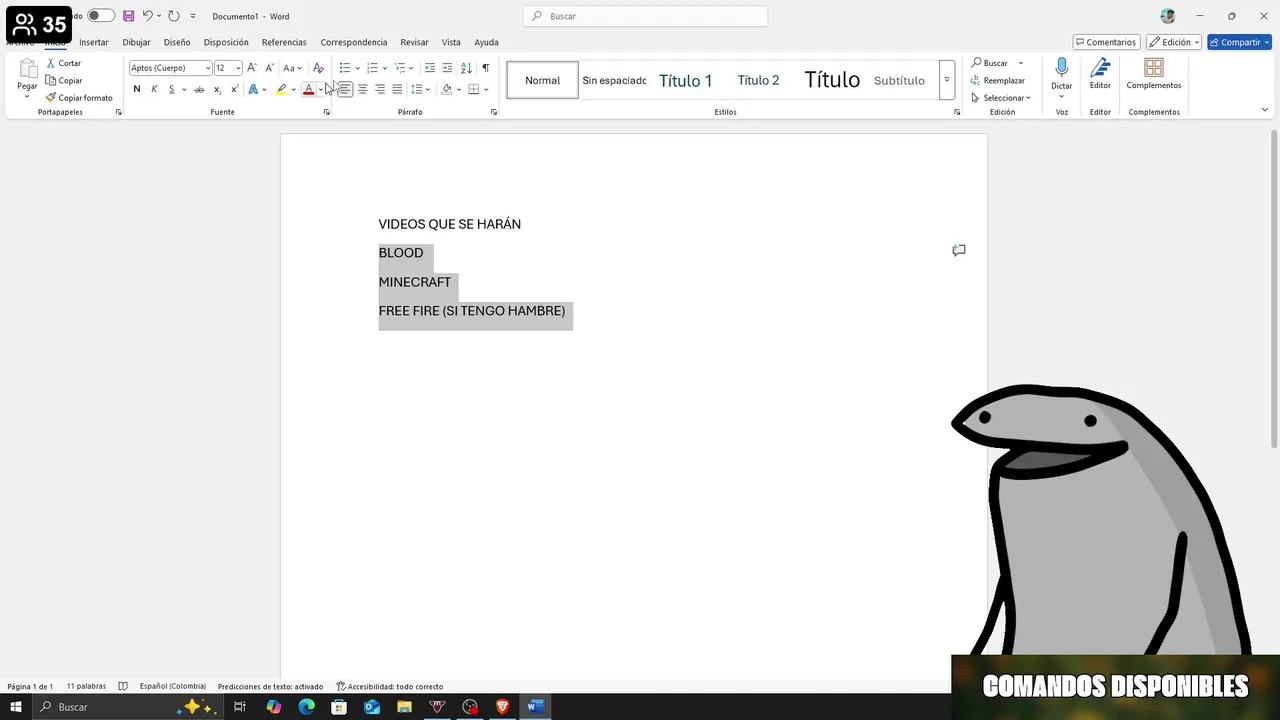The image size is (1280, 720).
Task: Click Reemplazar in the Edición group
Action: 997,80
